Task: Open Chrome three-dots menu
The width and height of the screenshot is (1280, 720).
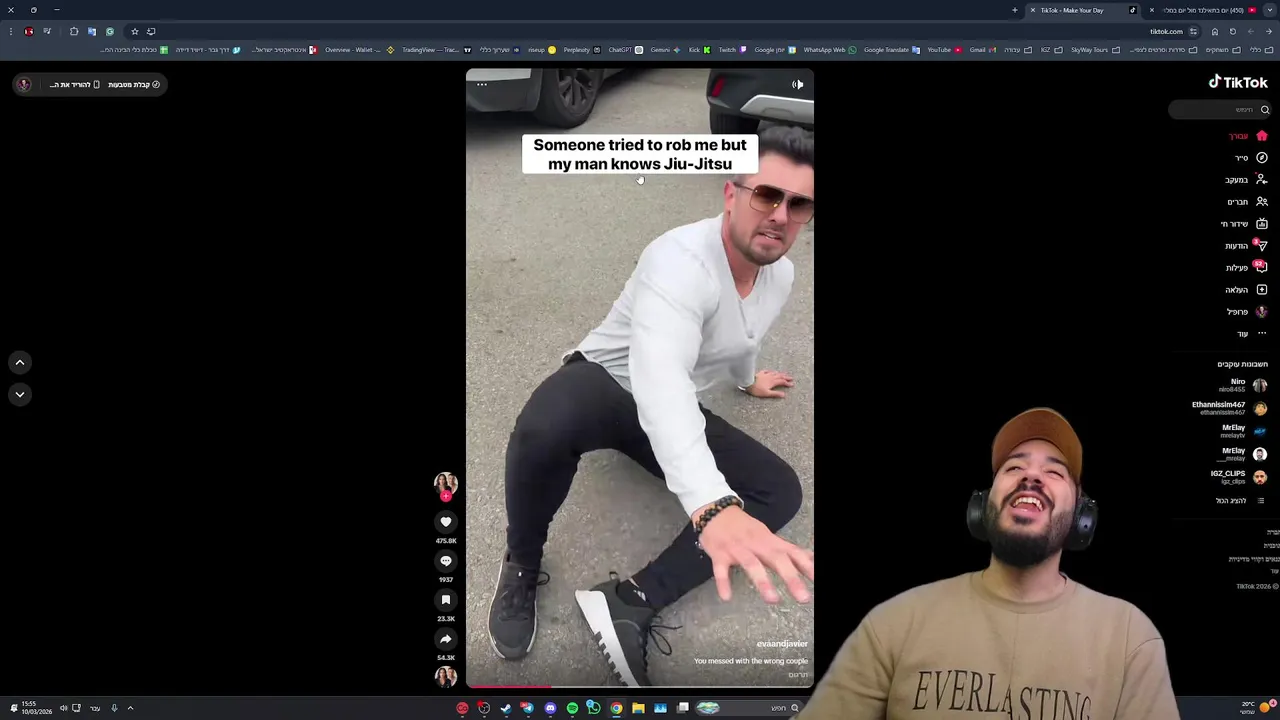Action: pyautogui.click(x=11, y=31)
